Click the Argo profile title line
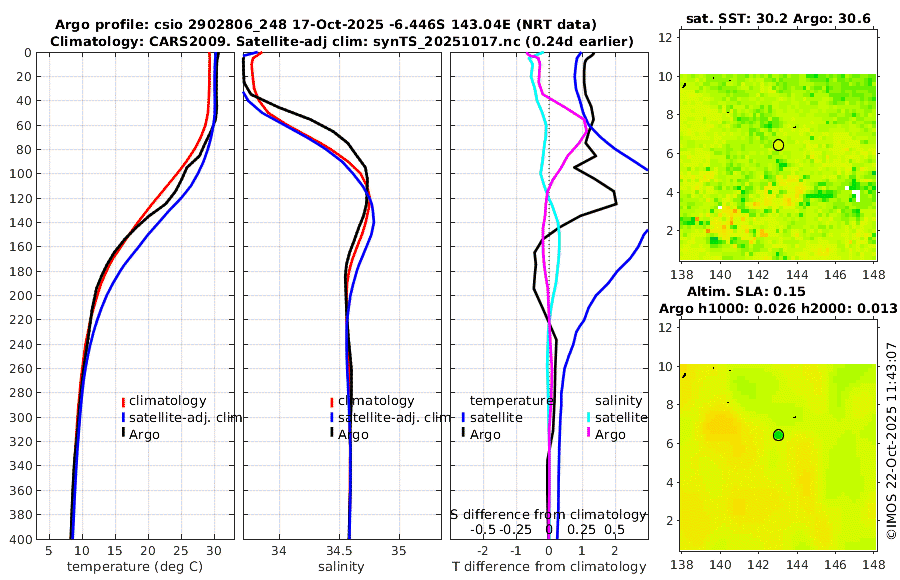The height and width of the screenshot is (580, 900). pos(325,25)
